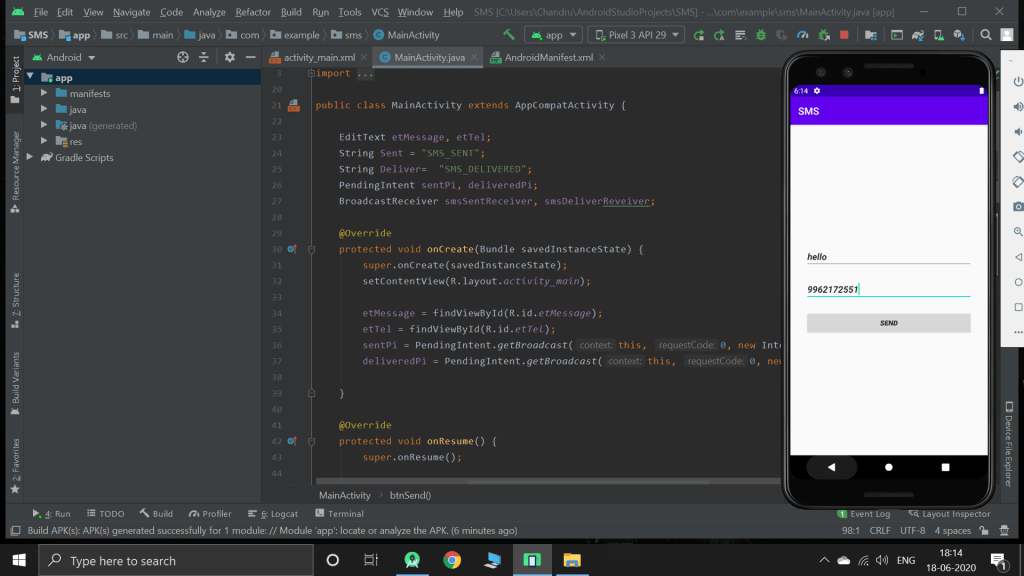
Task: Click the Search Everywhere magnifier icon
Action: tap(985, 35)
